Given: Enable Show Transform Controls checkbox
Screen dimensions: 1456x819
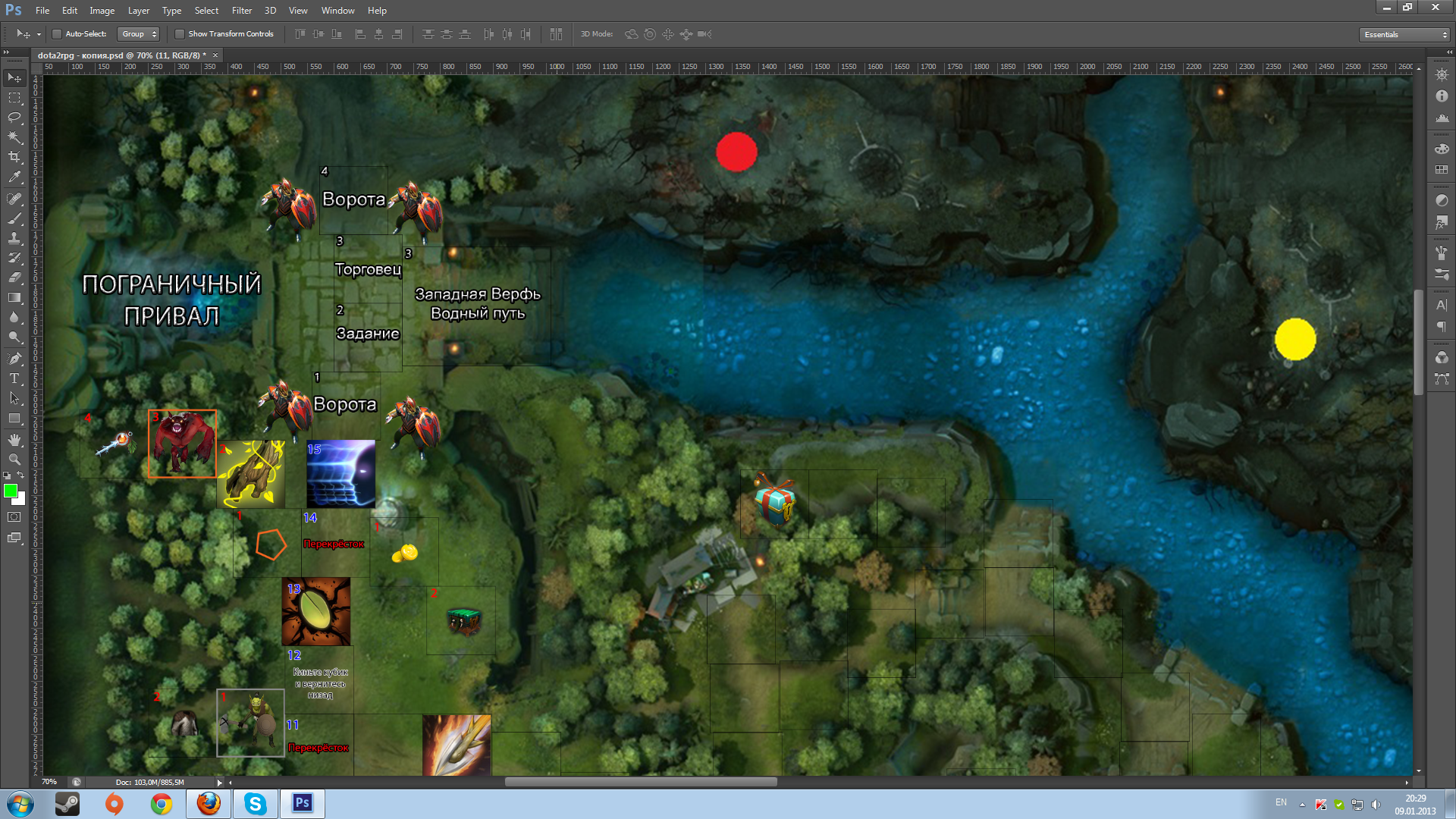Looking at the screenshot, I should coord(180,34).
